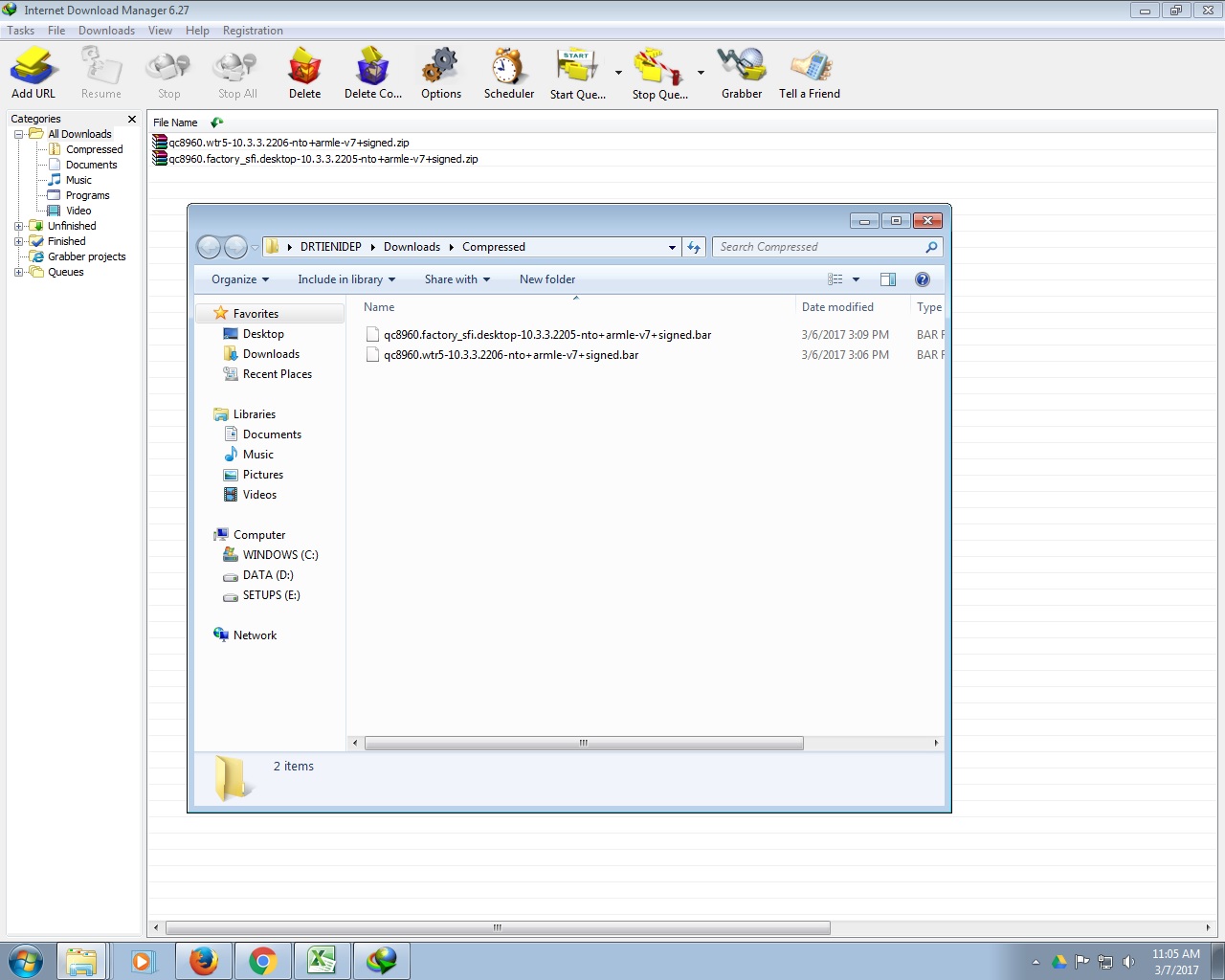The width and height of the screenshot is (1225, 980).
Task: Select the Compressed category in the sidebar
Action: (94, 149)
